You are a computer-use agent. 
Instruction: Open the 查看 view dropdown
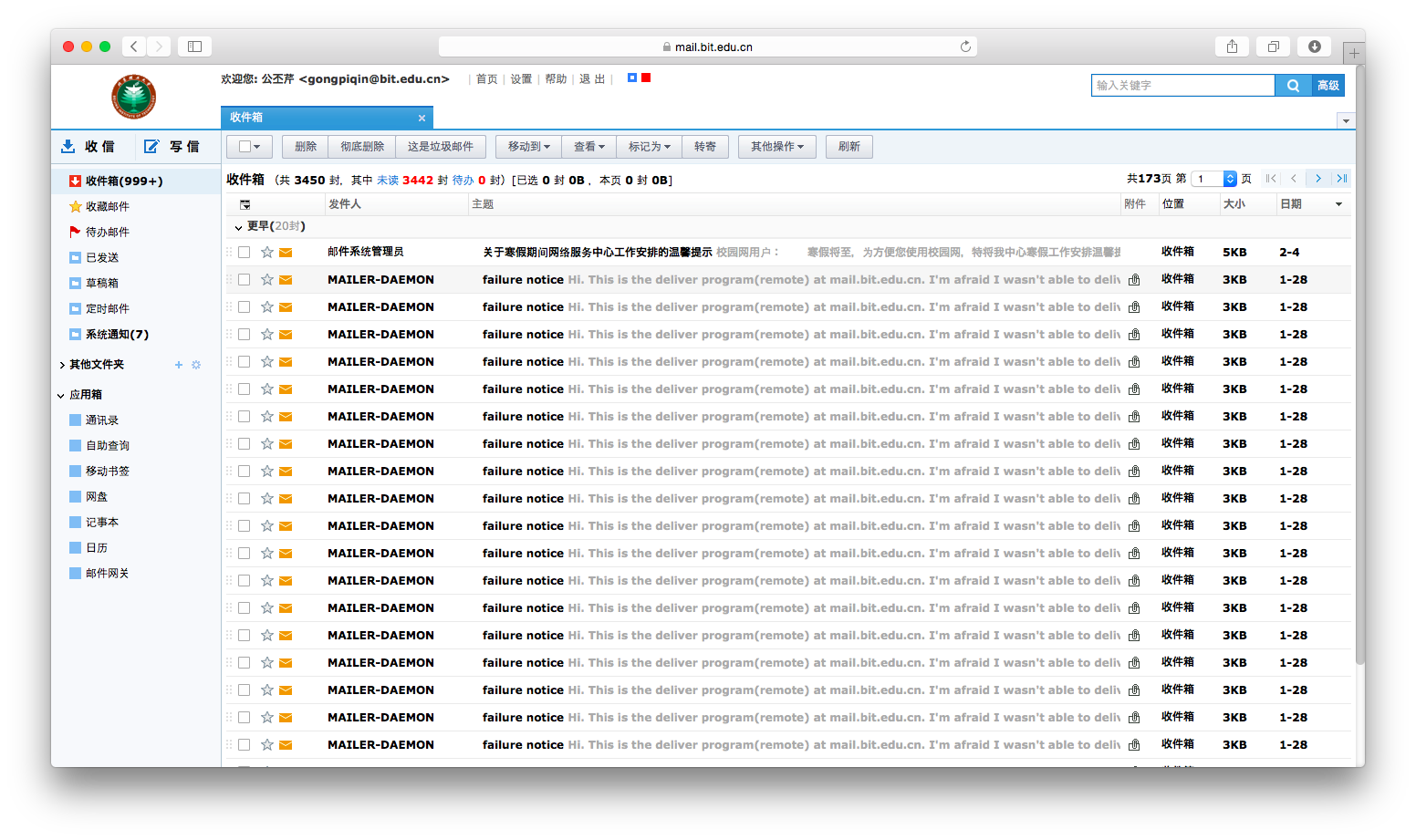[x=589, y=147]
